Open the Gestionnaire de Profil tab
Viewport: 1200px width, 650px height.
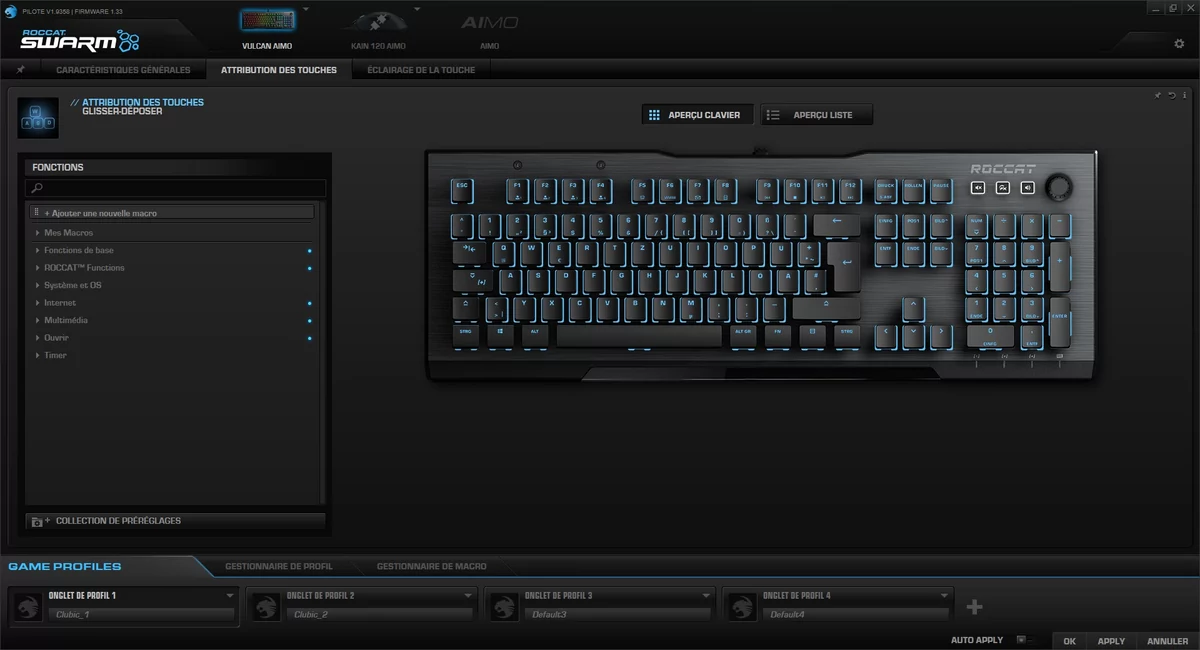279,566
